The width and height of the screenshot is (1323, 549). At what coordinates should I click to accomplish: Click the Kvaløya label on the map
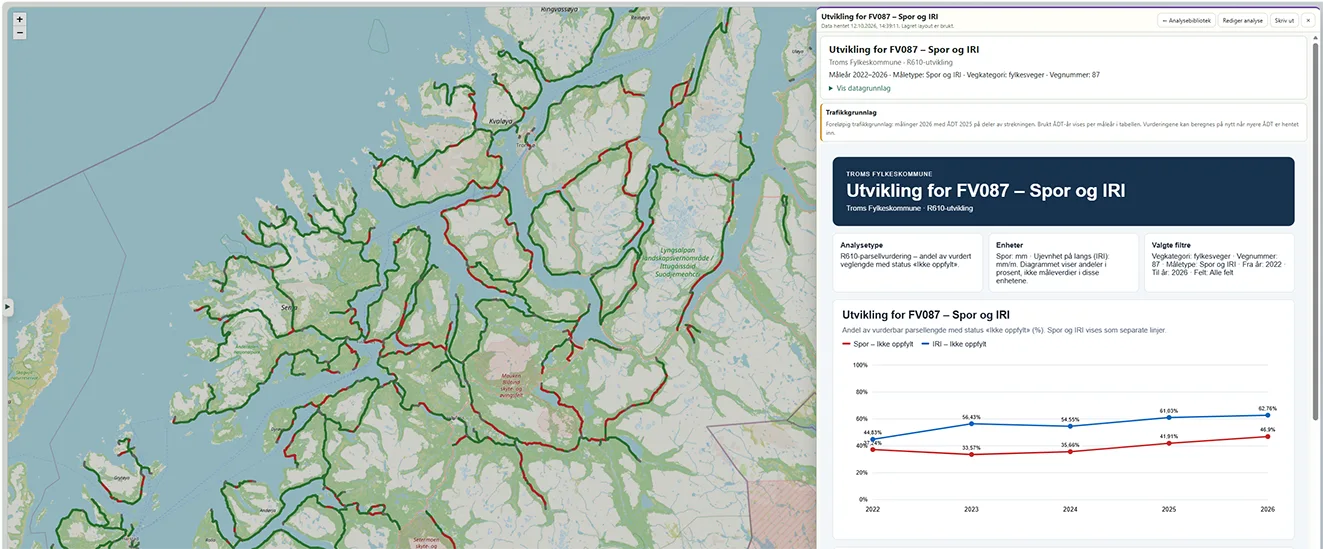(x=499, y=121)
